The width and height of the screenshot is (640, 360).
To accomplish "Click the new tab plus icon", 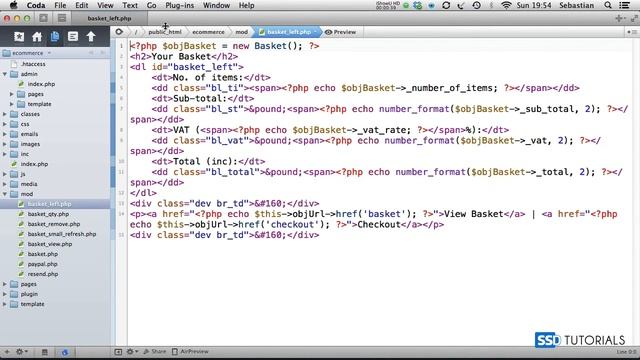I will tap(620, 18).
